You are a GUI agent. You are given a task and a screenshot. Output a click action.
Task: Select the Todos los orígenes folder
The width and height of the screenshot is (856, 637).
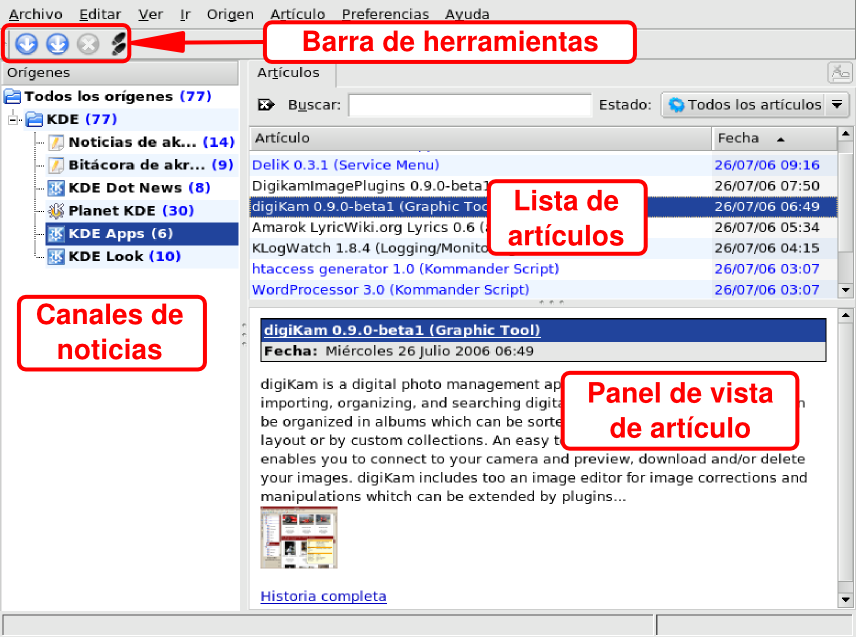(99, 97)
